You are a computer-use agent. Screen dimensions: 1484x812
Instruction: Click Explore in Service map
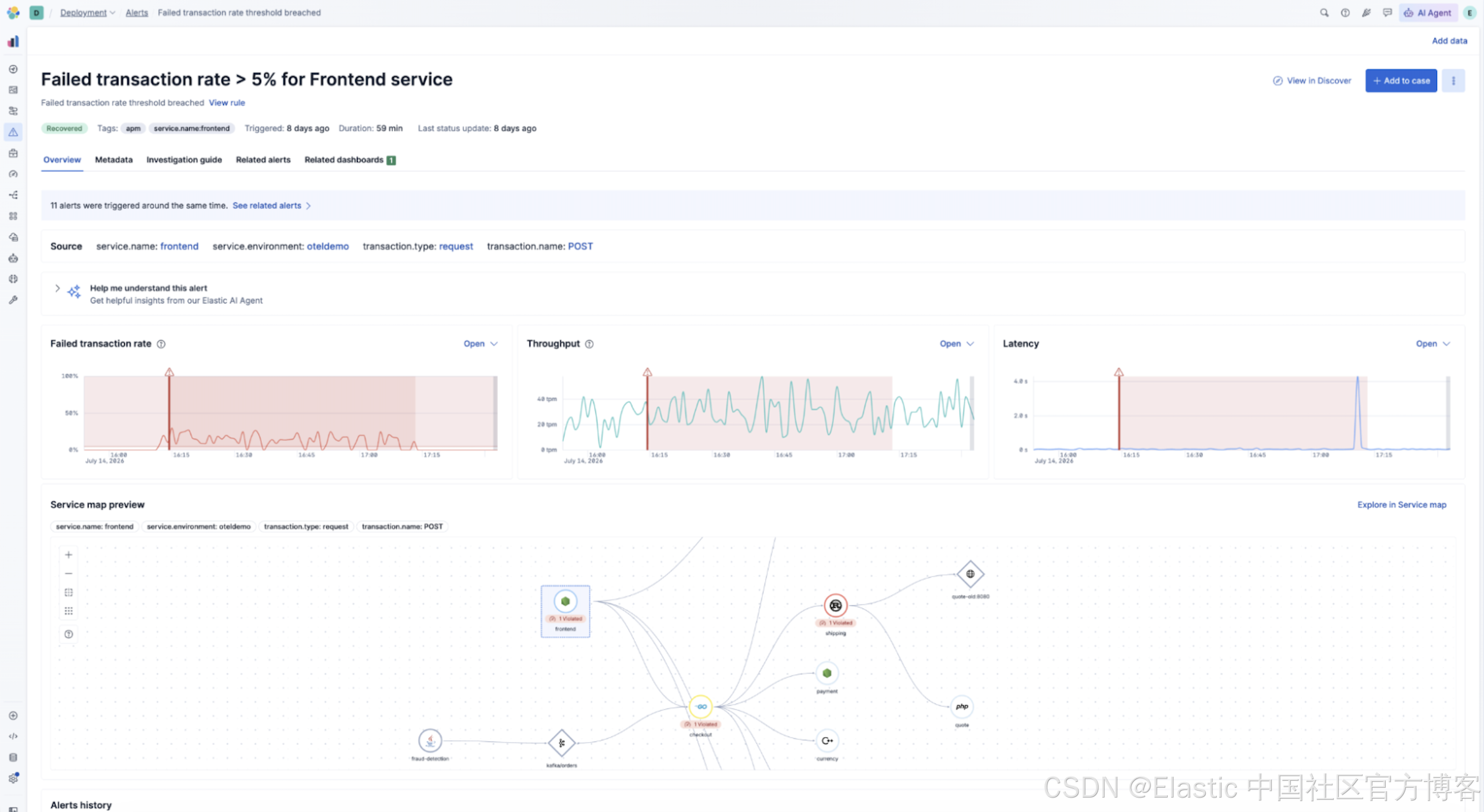coord(1402,505)
